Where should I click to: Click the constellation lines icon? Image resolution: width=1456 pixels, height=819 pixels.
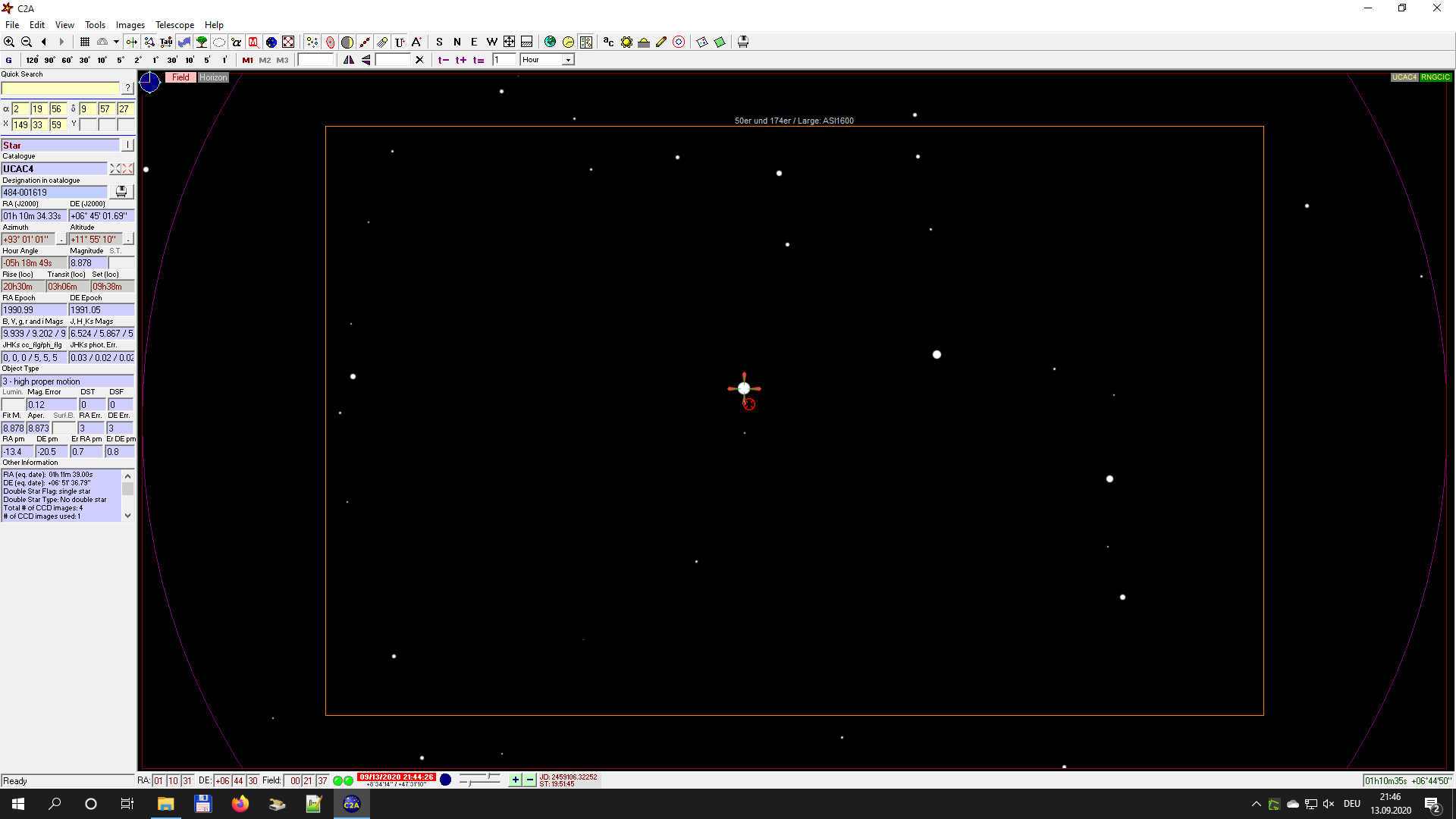coord(149,42)
